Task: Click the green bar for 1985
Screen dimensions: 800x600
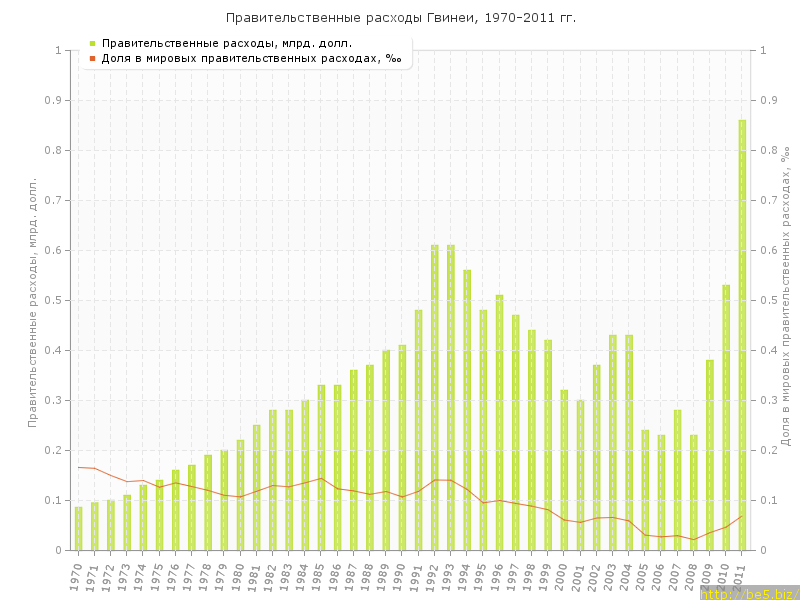Action: click(x=321, y=467)
